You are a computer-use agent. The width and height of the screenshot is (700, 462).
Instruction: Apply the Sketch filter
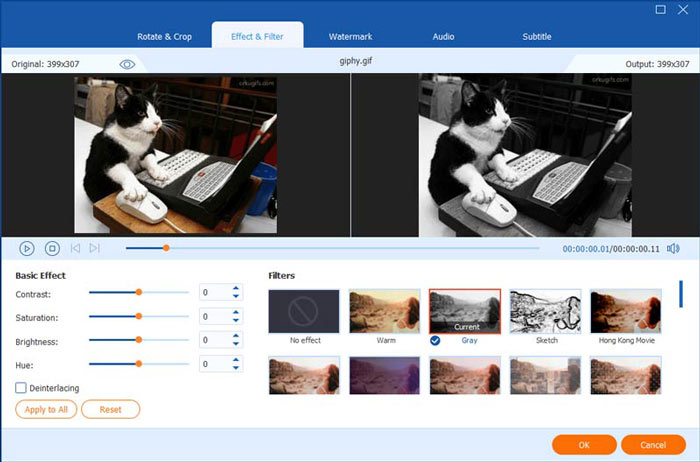point(545,311)
